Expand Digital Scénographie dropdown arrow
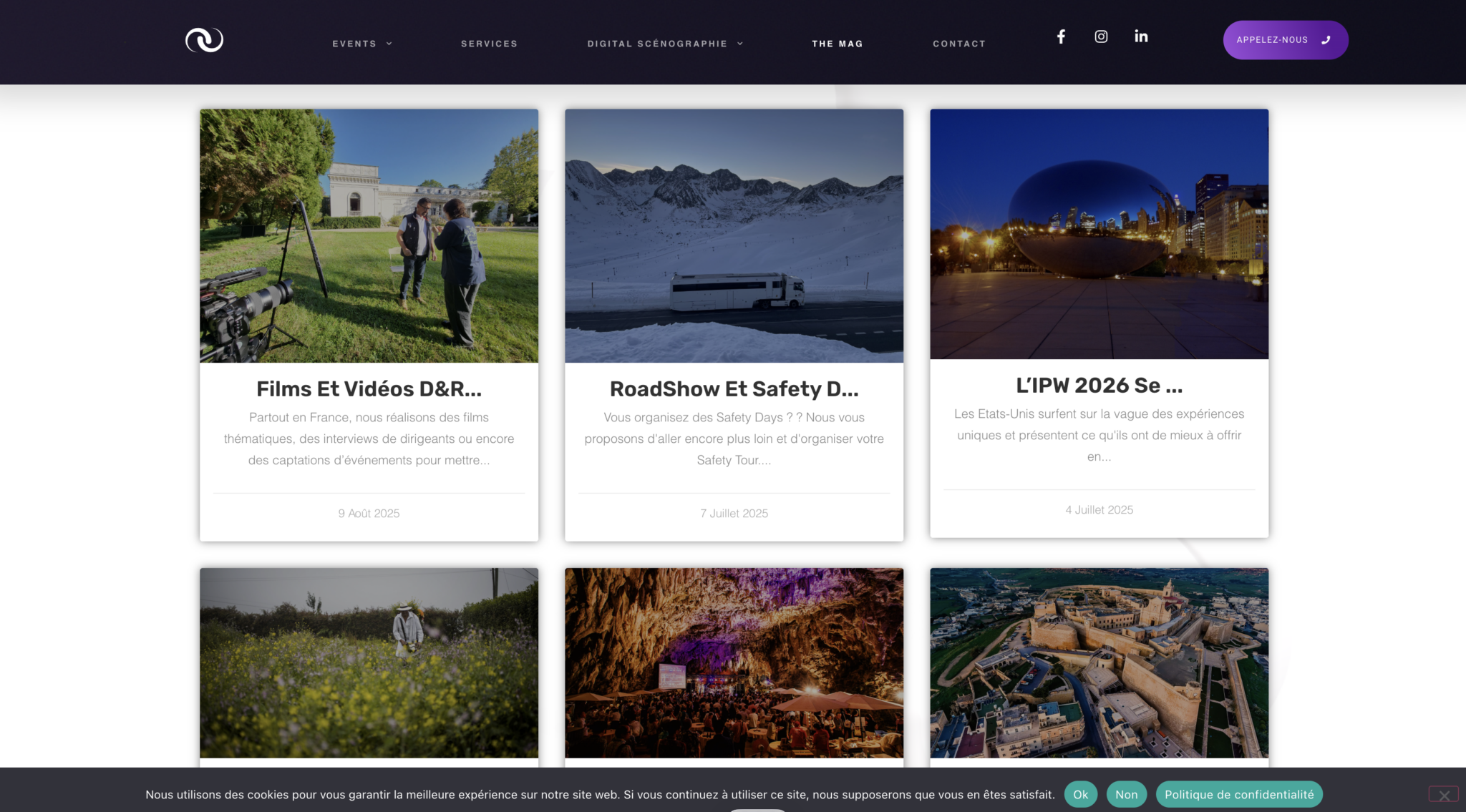This screenshot has width=1466, height=812. pyautogui.click(x=740, y=44)
